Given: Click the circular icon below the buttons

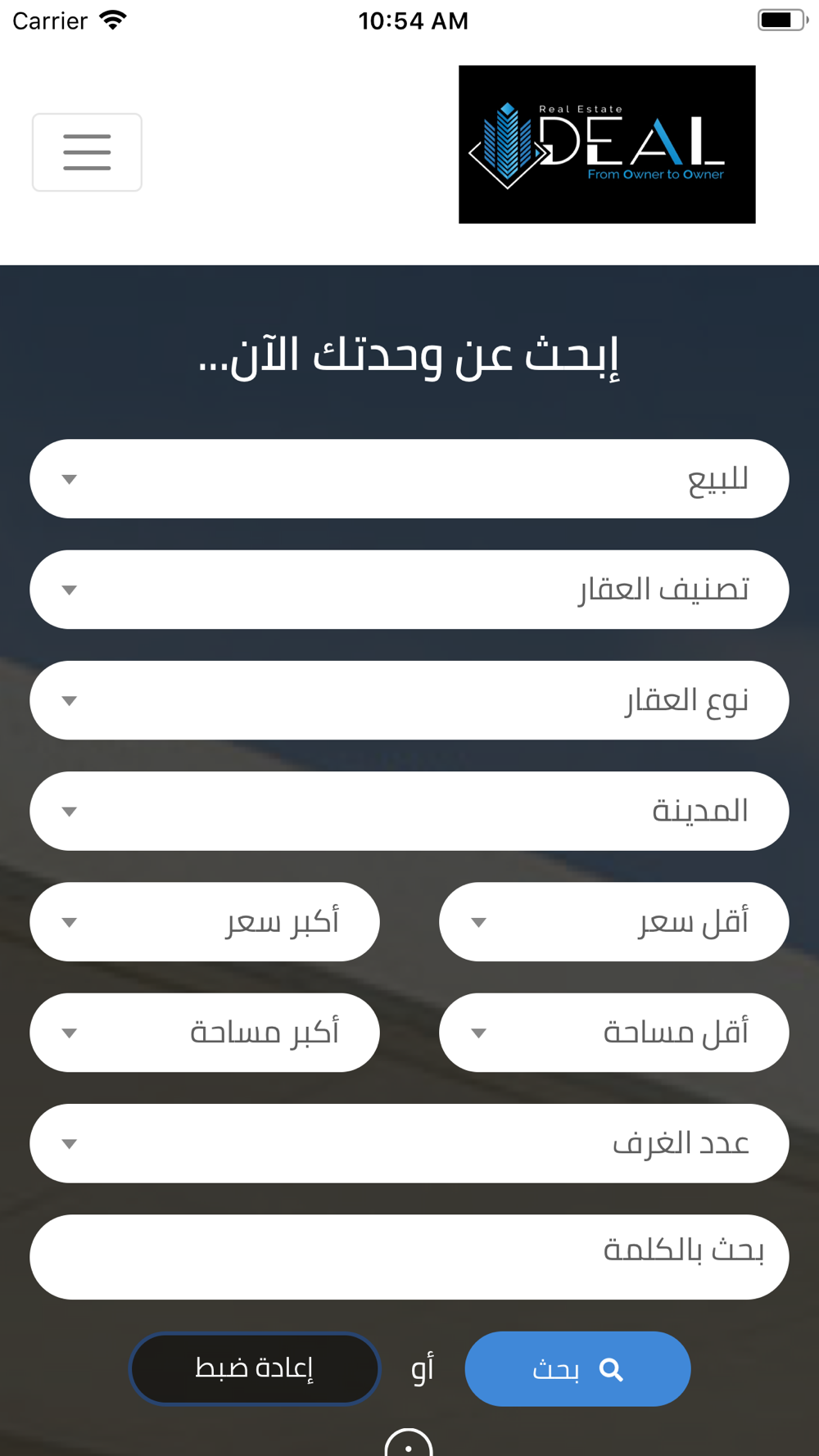Looking at the screenshot, I should pyautogui.click(x=409, y=1442).
